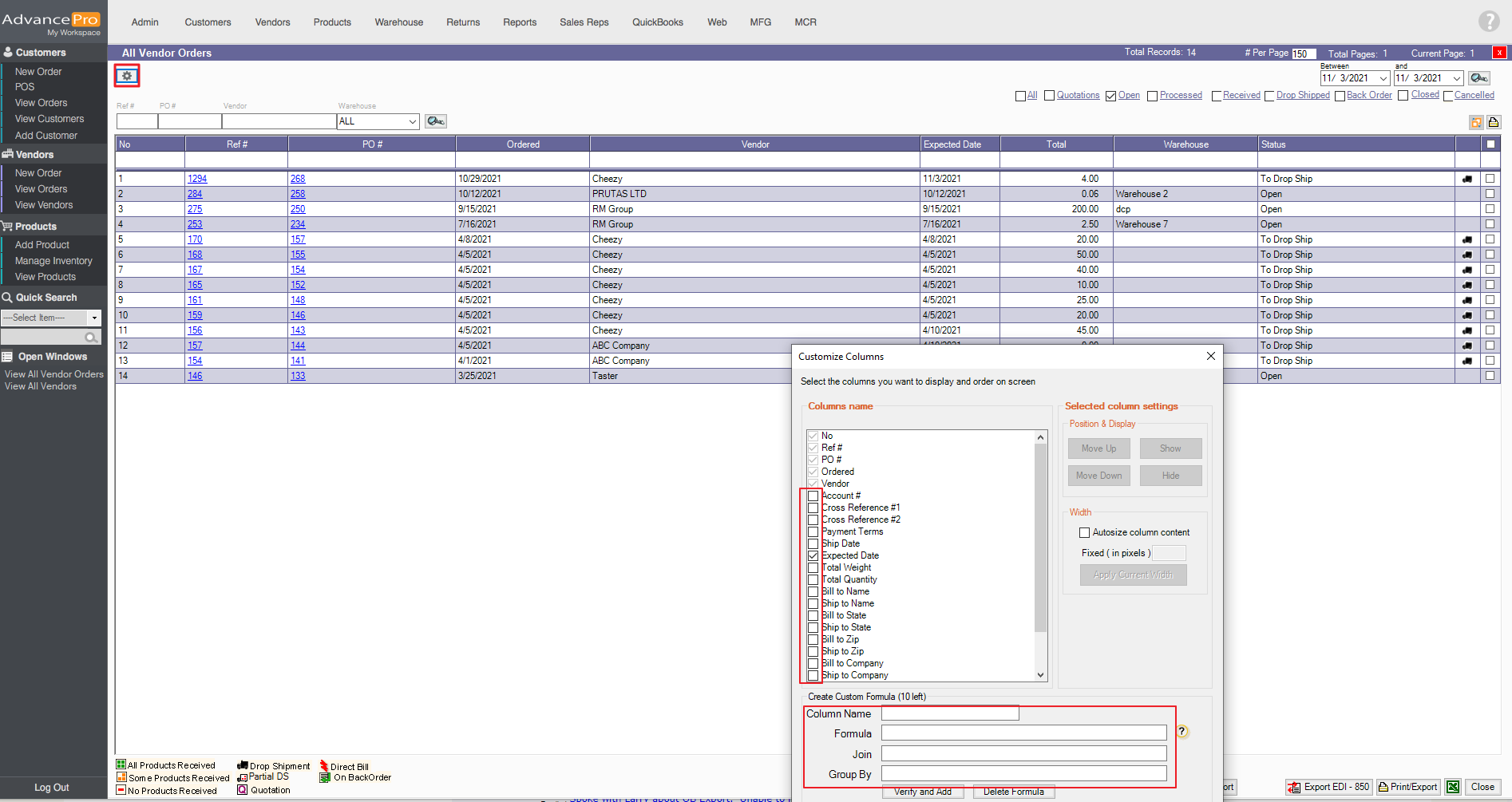Click the gear icon to customize columns

tap(127, 76)
